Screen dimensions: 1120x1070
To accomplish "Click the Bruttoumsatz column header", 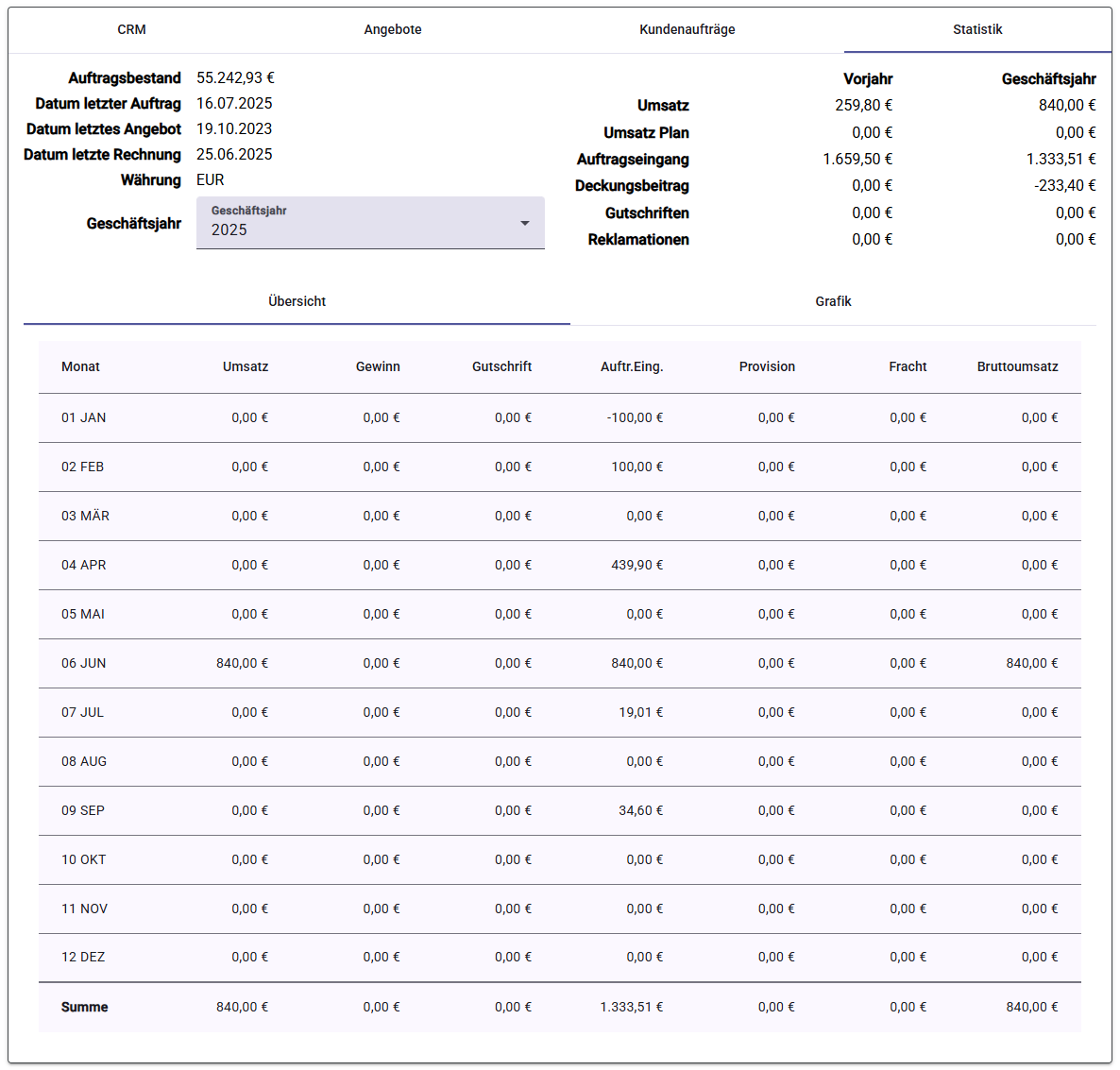I will tap(1017, 366).
